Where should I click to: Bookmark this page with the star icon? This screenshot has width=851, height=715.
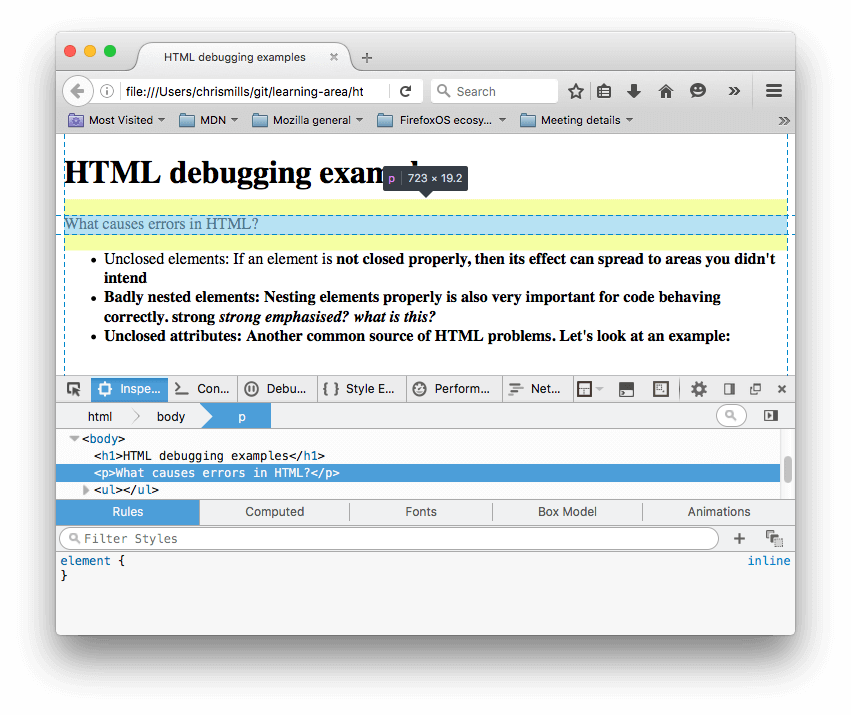575,90
